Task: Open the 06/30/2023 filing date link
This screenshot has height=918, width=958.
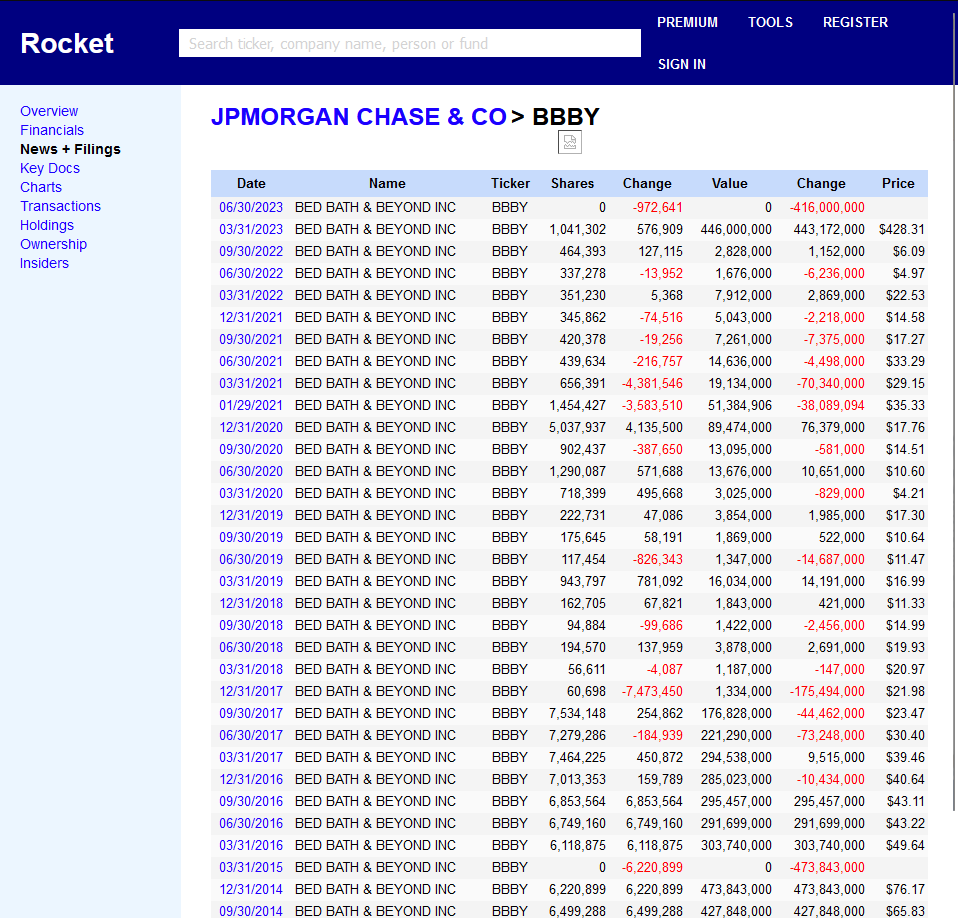Action: point(251,207)
